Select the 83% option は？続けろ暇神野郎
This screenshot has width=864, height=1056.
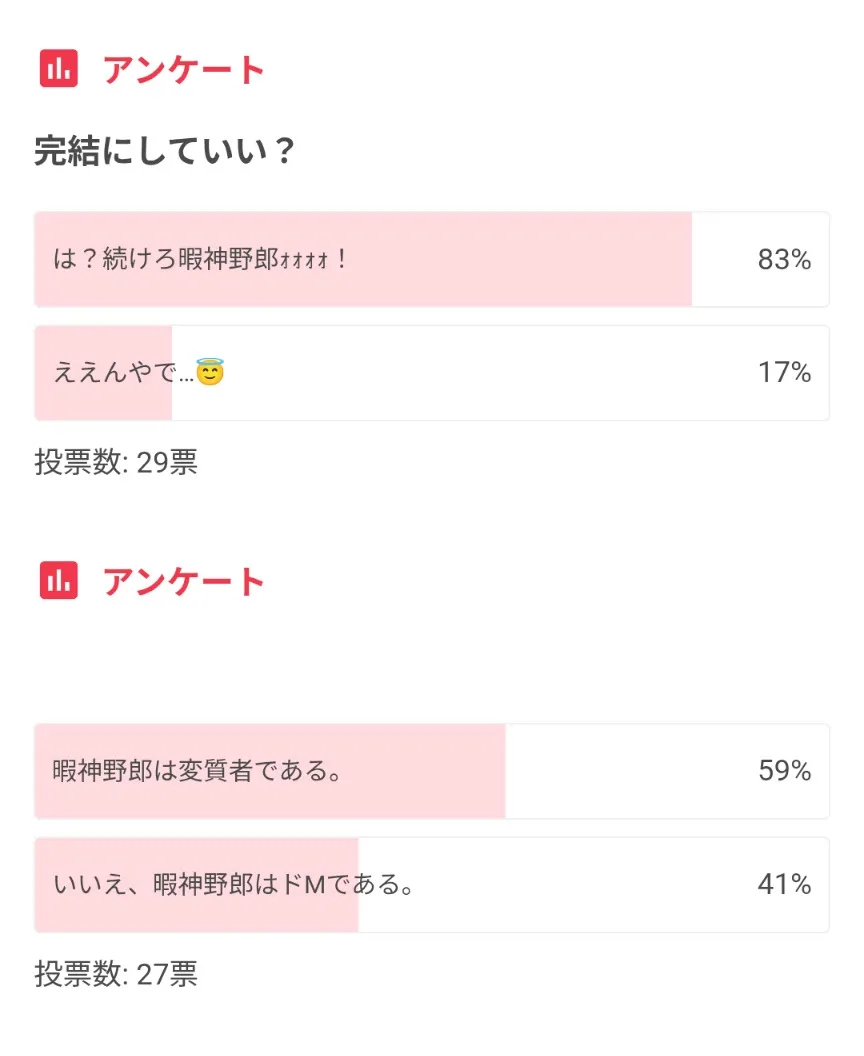[432, 259]
